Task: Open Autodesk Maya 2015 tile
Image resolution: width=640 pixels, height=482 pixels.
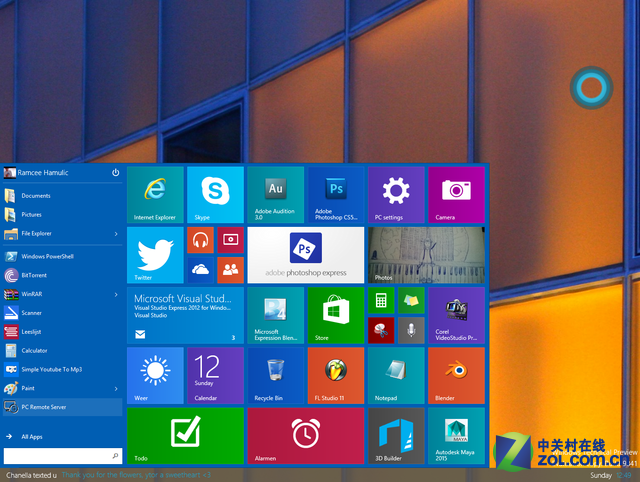Action: 456,435
